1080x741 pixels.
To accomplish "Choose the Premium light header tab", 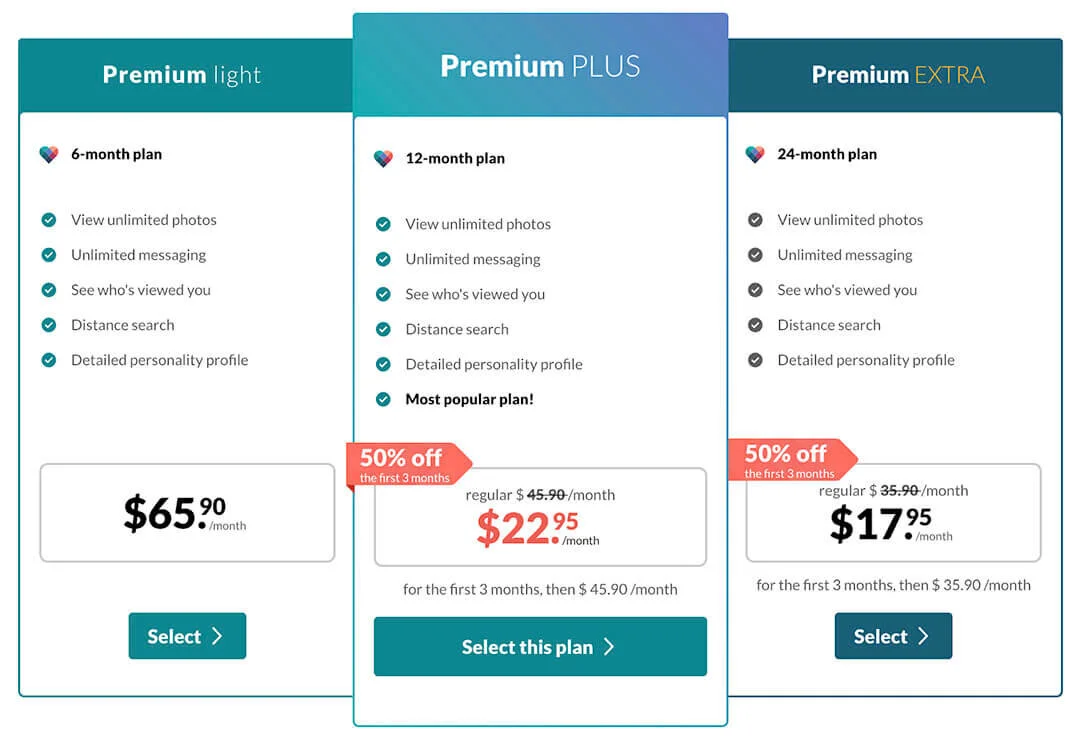I will click(x=186, y=75).
